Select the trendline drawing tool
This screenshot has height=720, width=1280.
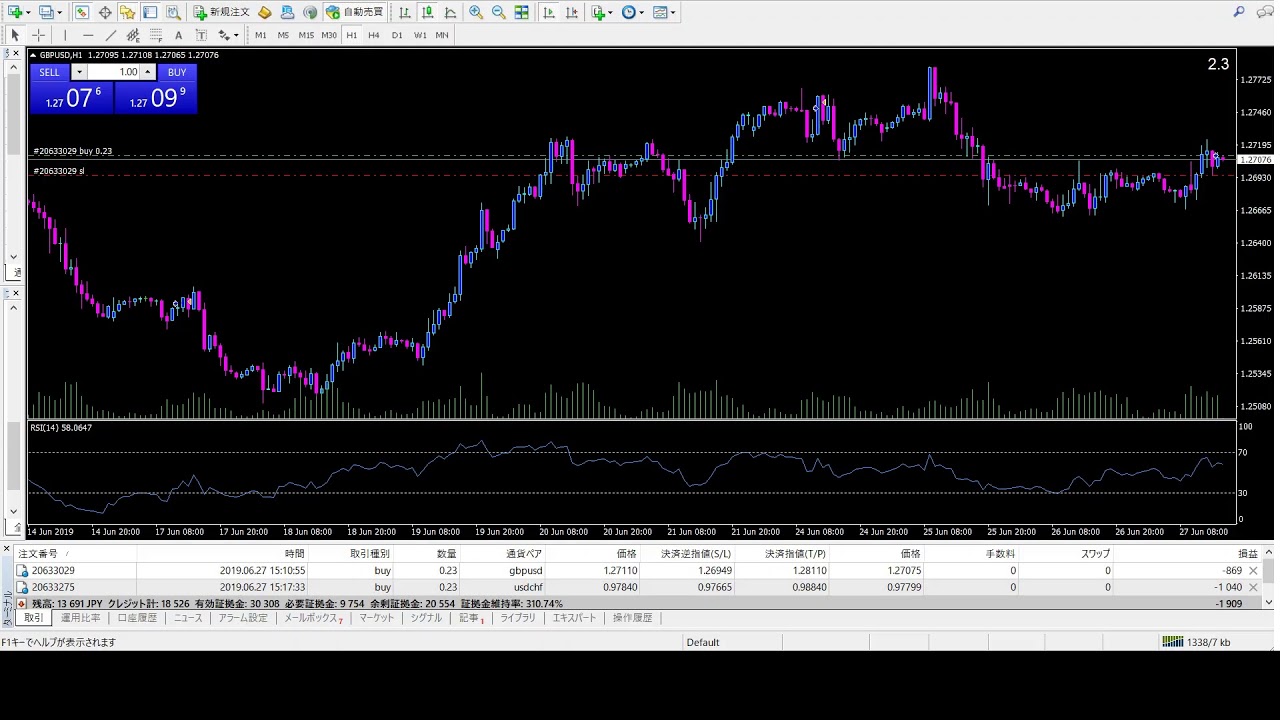(x=110, y=35)
